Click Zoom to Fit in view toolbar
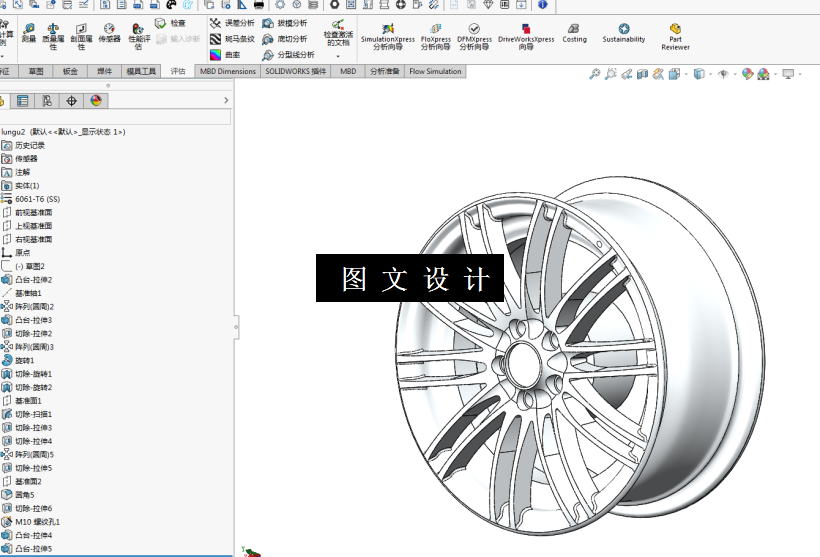 (x=594, y=74)
